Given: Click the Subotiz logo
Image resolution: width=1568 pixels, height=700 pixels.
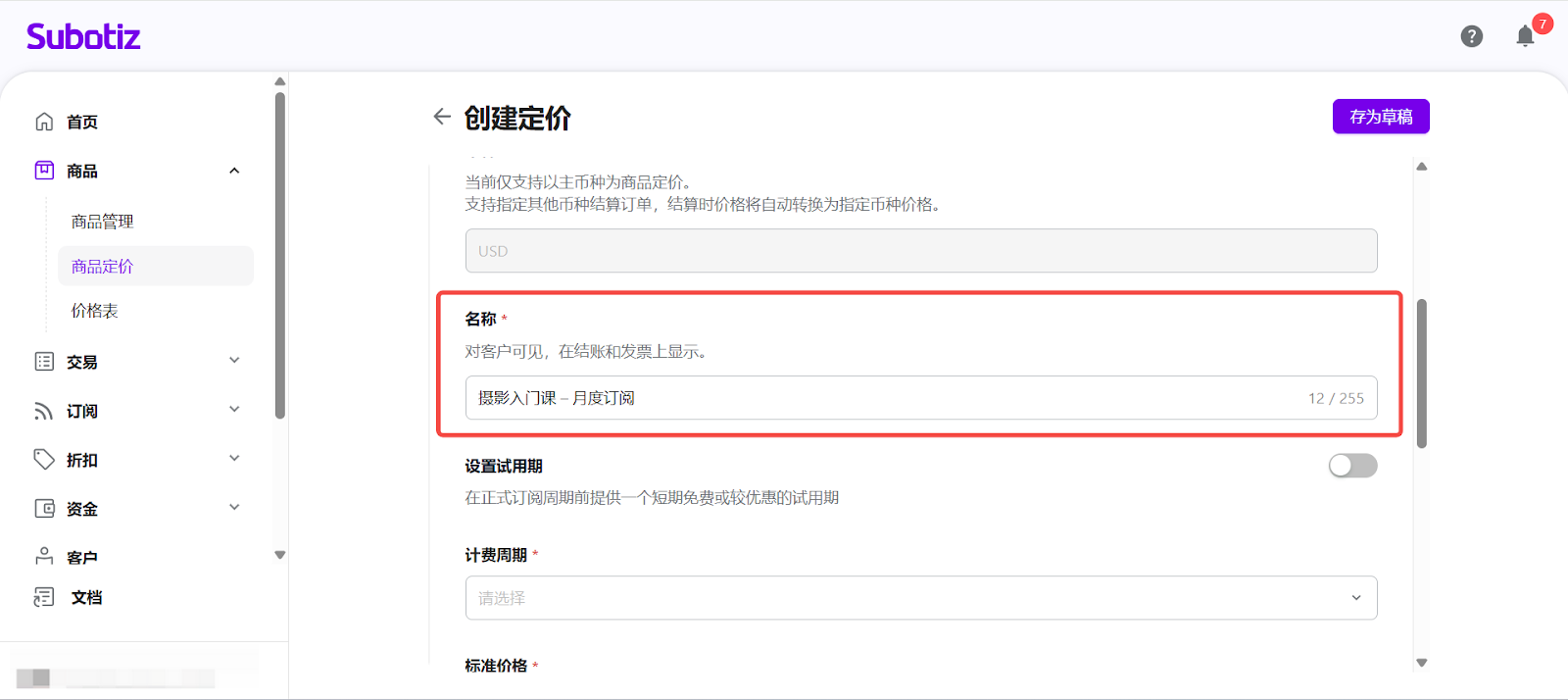Looking at the screenshot, I should tap(83, 37).
